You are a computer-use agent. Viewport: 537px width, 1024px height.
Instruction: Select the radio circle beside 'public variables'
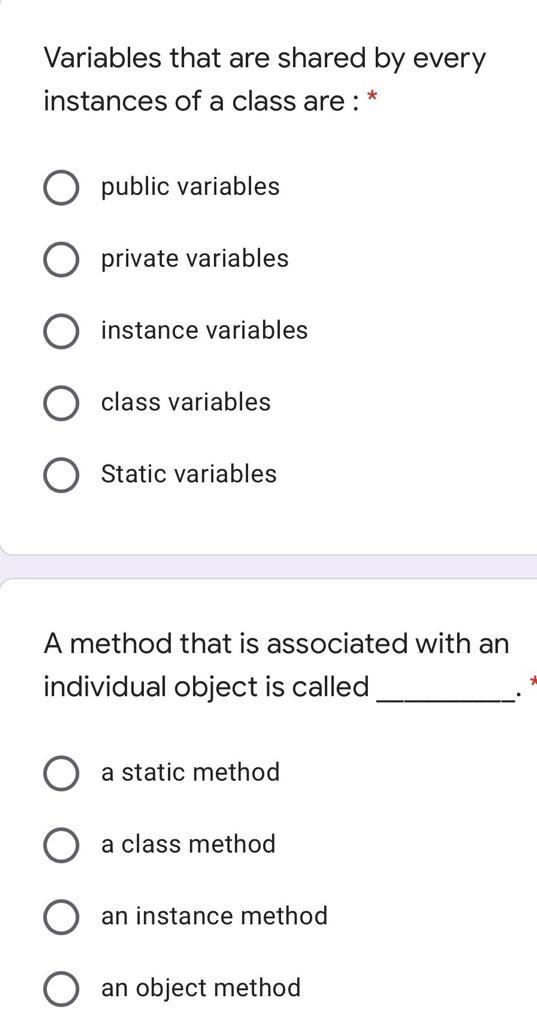point(62,188)
